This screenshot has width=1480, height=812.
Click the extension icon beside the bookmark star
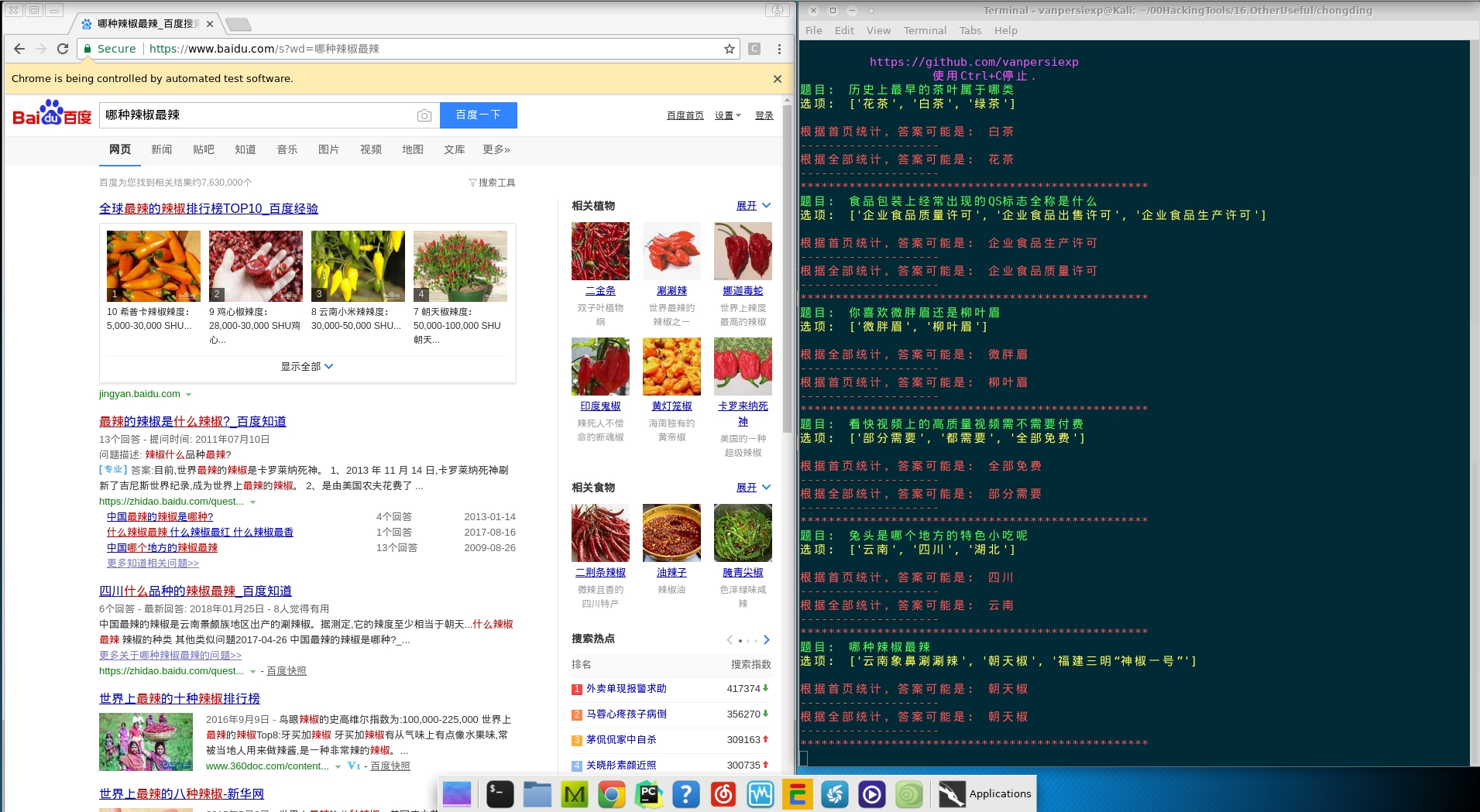754,49
